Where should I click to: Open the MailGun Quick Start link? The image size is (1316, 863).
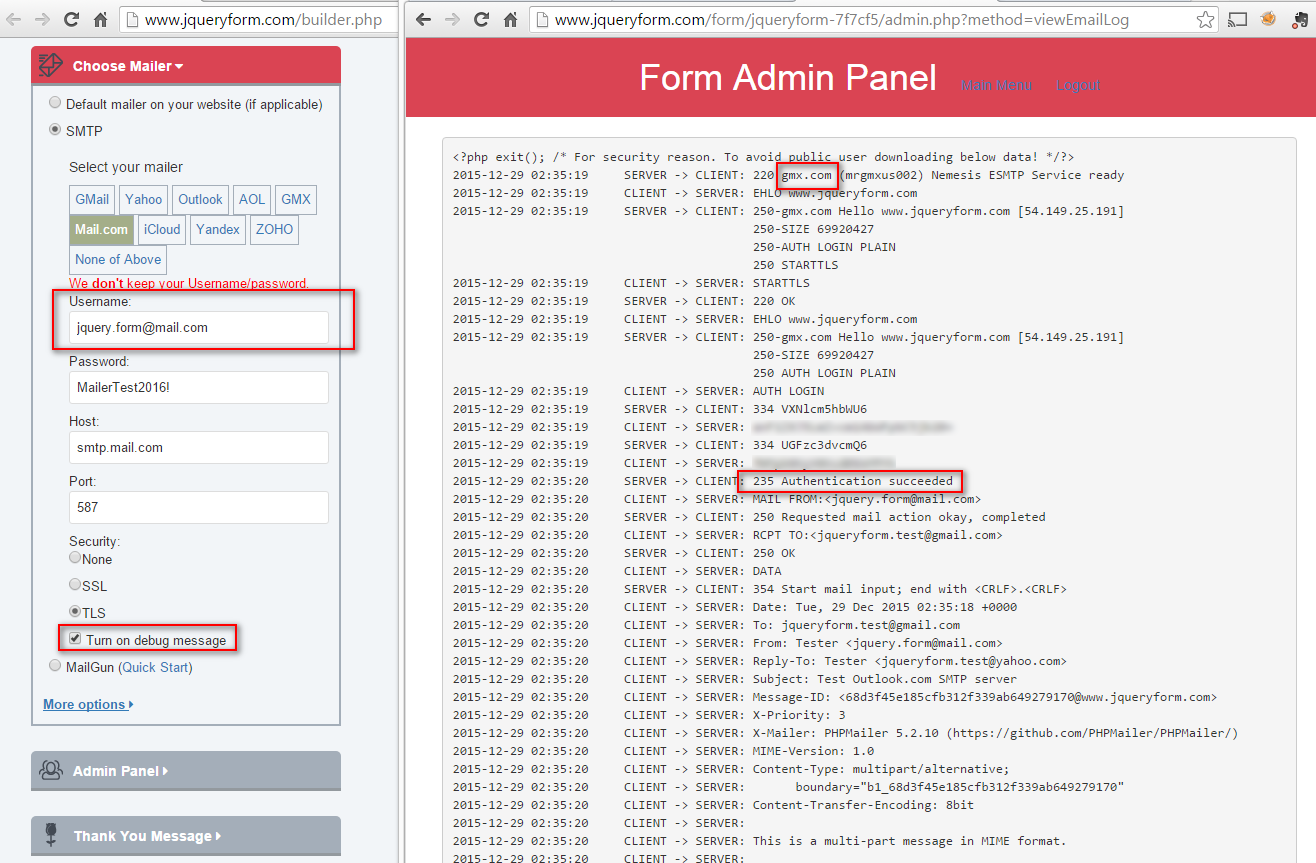pos(155,667)
